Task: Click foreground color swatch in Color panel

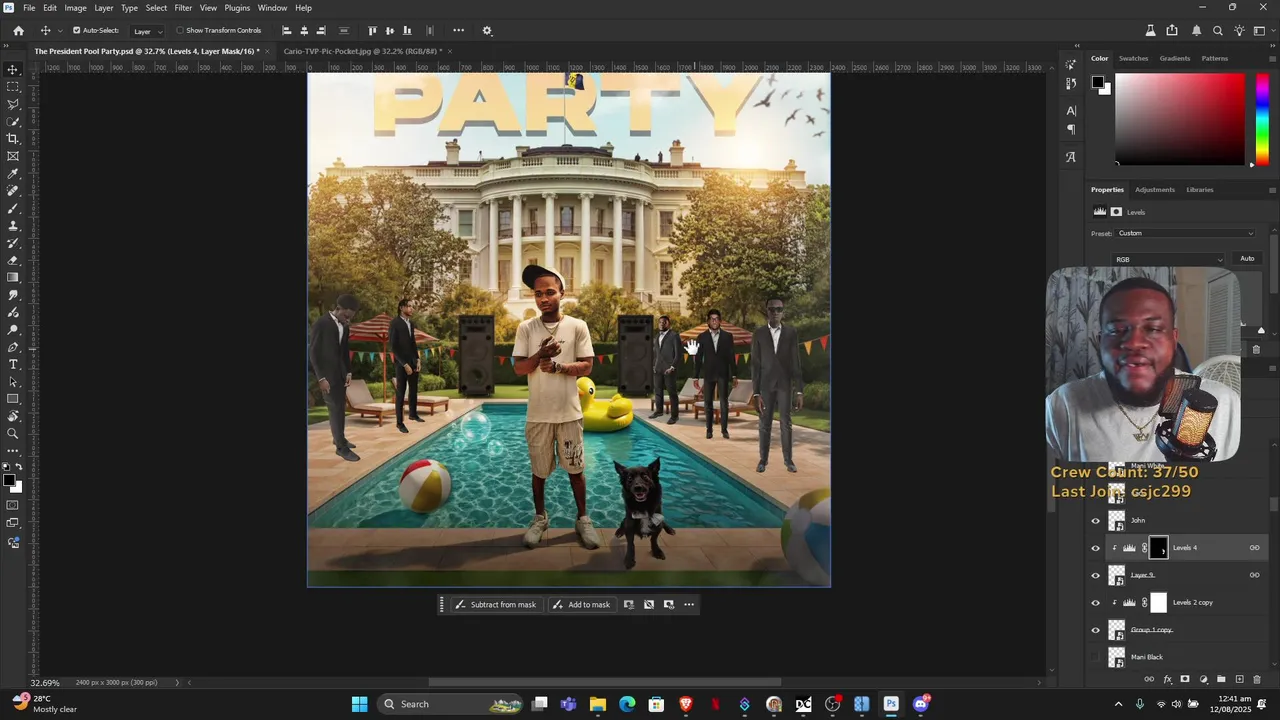Action: tap(1097, 82)
